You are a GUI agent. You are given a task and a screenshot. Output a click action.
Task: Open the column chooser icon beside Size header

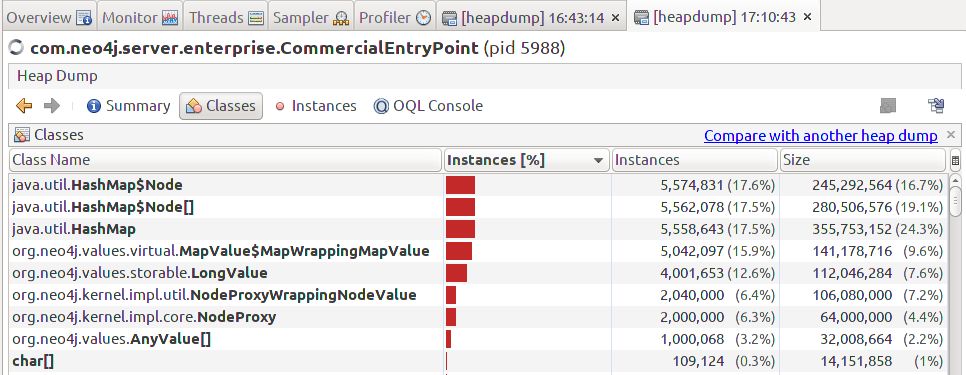(955, 161)
